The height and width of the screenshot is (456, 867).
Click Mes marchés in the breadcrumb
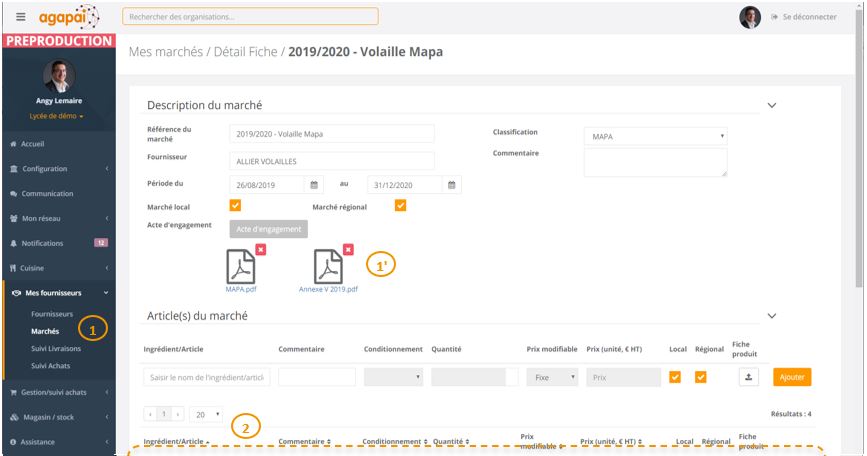[166, 52]
